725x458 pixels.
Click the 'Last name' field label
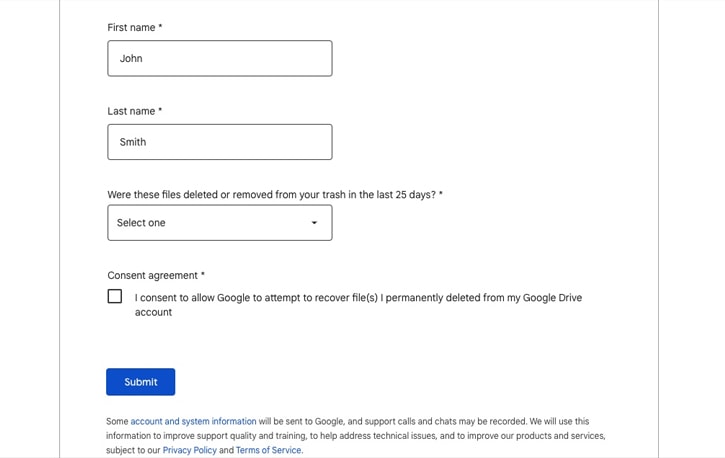coord(131,111)
